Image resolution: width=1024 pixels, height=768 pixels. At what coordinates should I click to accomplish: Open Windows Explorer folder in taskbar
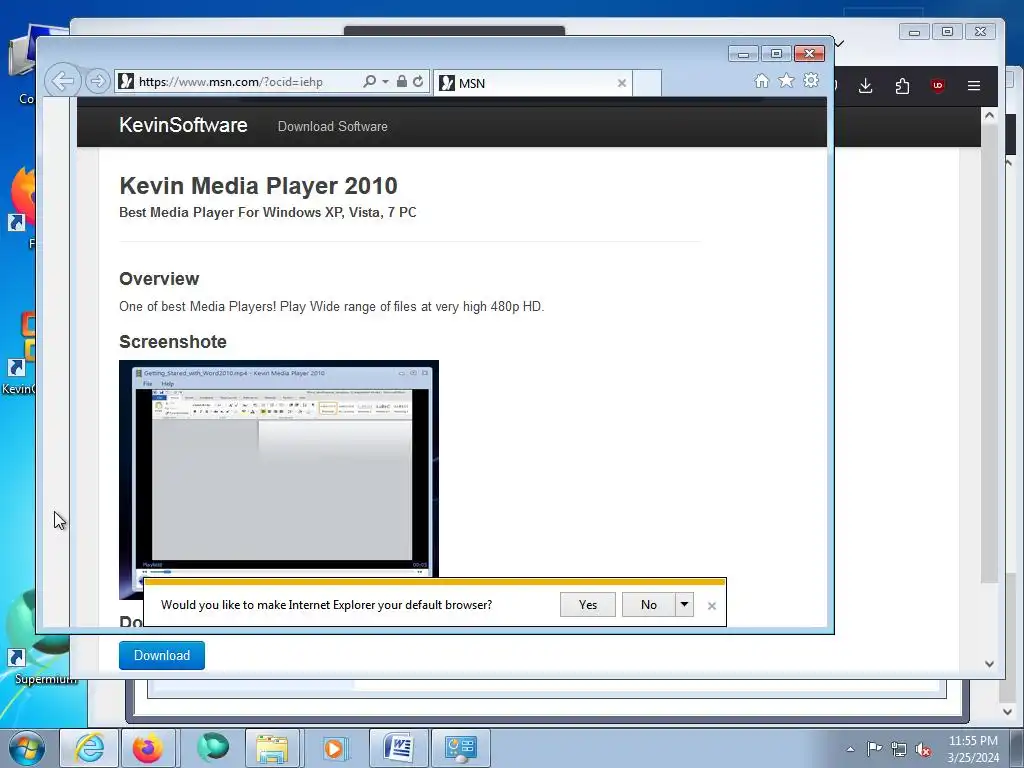click(x=272, y=748)
